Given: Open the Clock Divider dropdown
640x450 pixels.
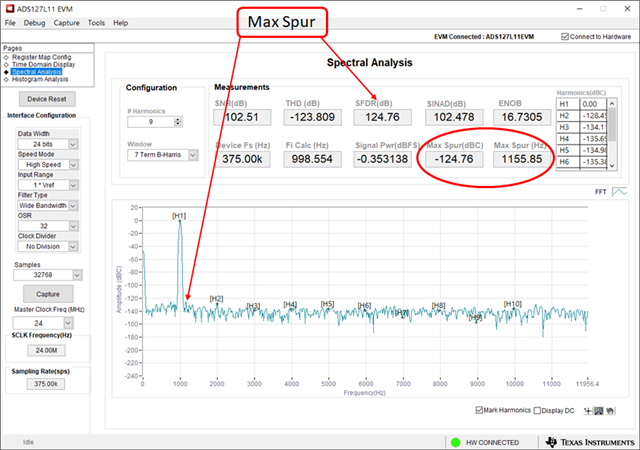Looking at the screenshot, I should pyautogui.click(x=73, y=246).
